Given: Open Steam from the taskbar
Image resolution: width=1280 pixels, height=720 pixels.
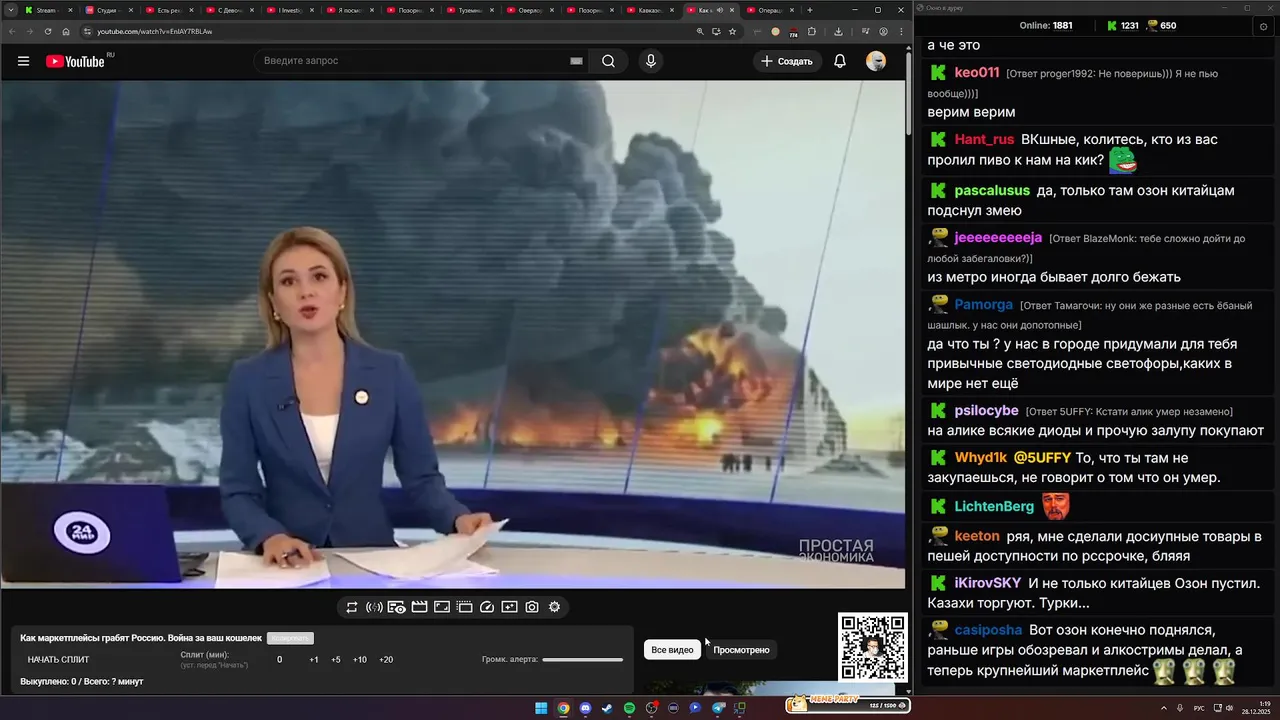Looking at the screenshot, I should coord(607,708).
